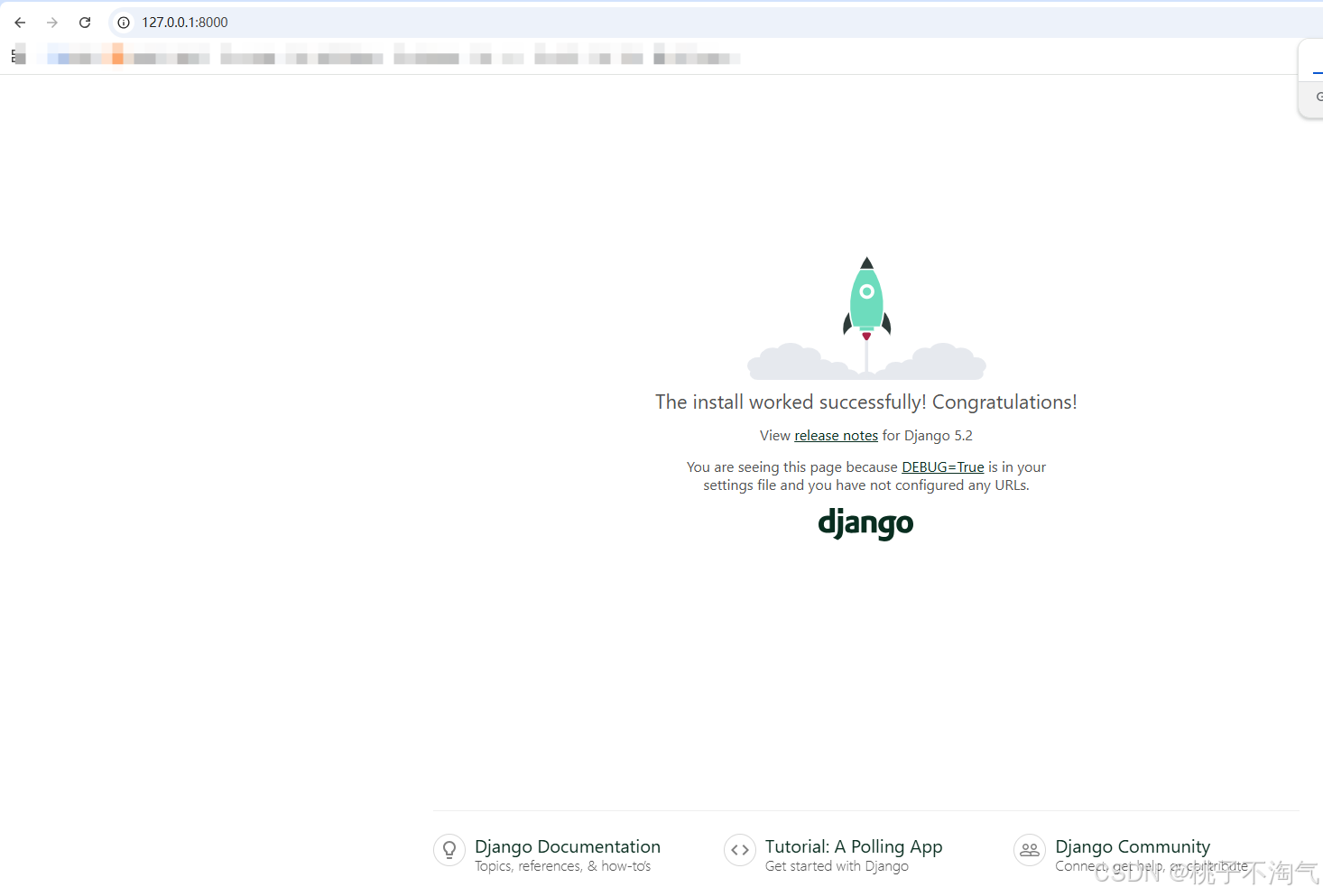Click the install worked successfully heading
Image resolution: width=1323 pixels, height=896 pixels.
(x=866, y=402)
